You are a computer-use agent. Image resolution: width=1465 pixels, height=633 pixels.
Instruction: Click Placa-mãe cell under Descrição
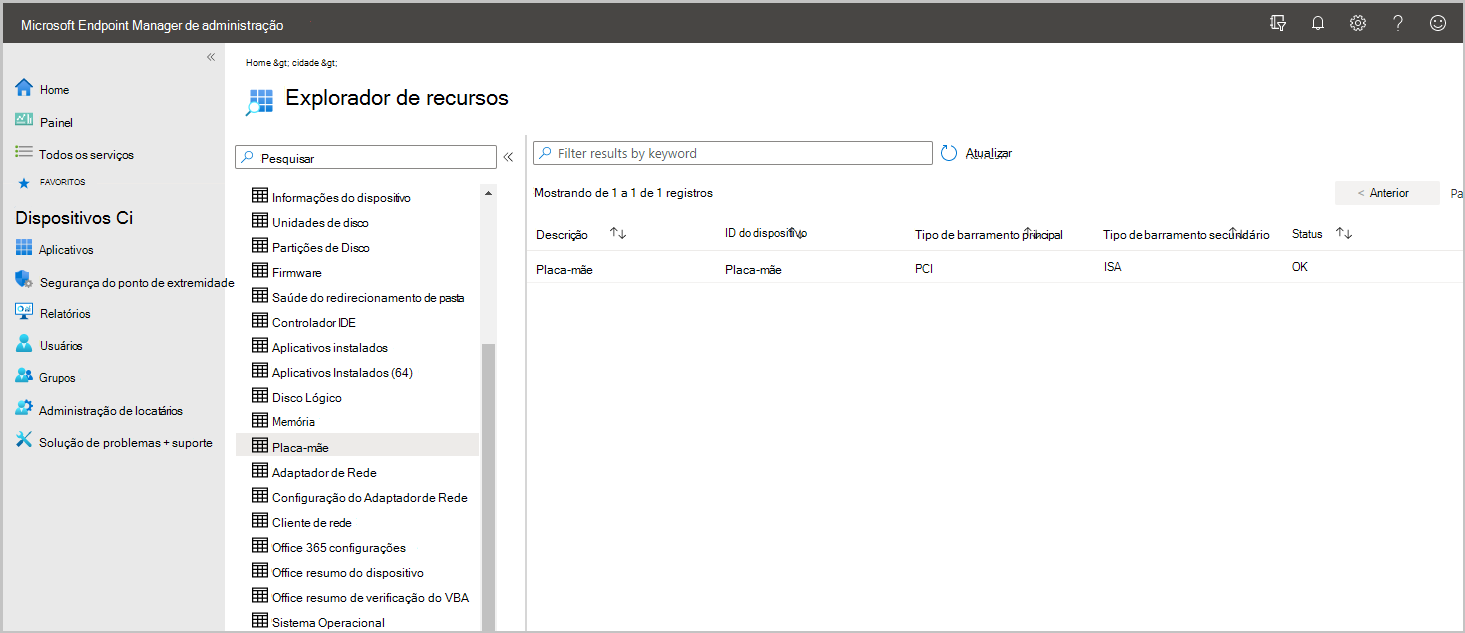click(x=564, y=269)
